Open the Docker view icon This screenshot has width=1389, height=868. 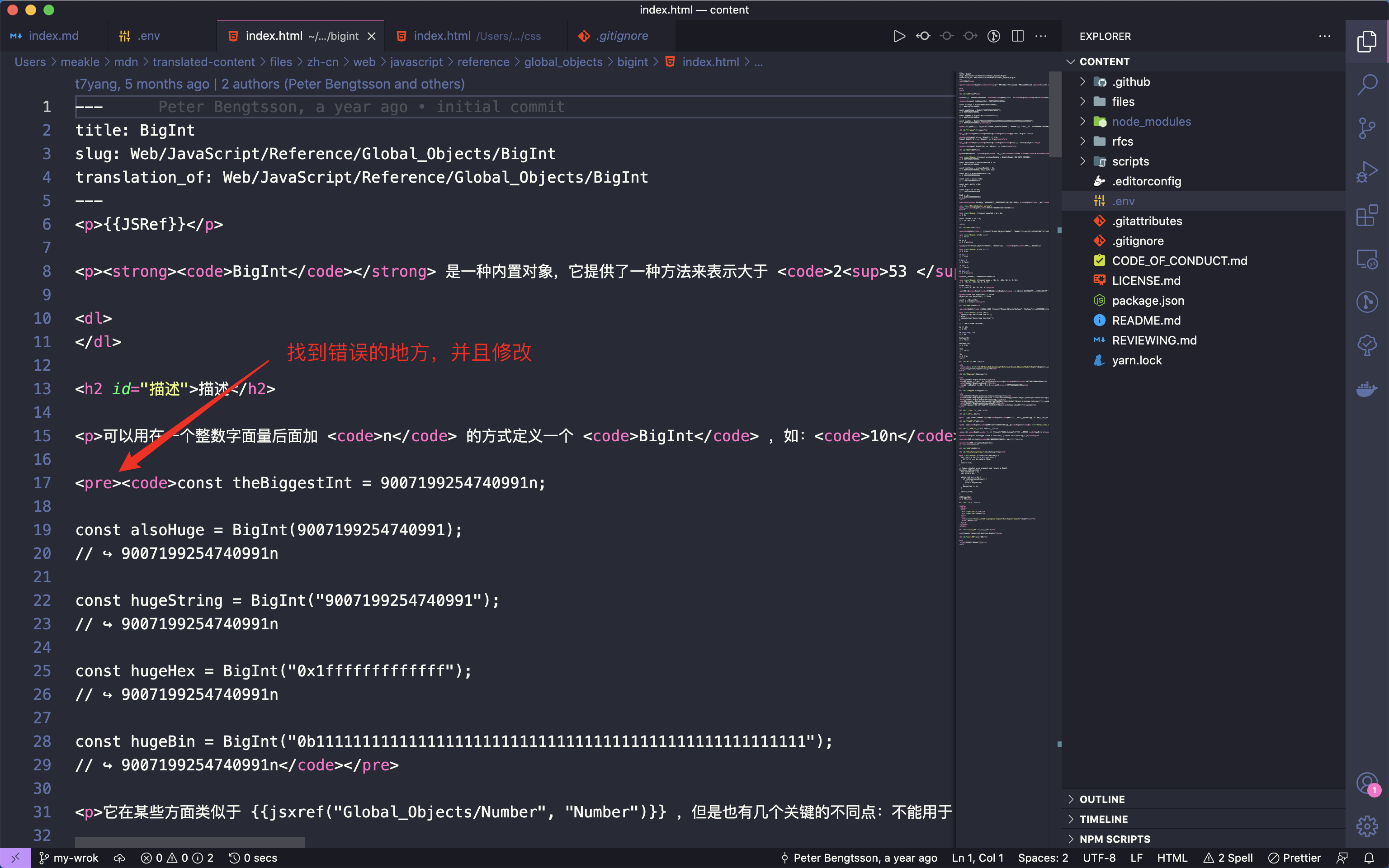[1366, 389]
